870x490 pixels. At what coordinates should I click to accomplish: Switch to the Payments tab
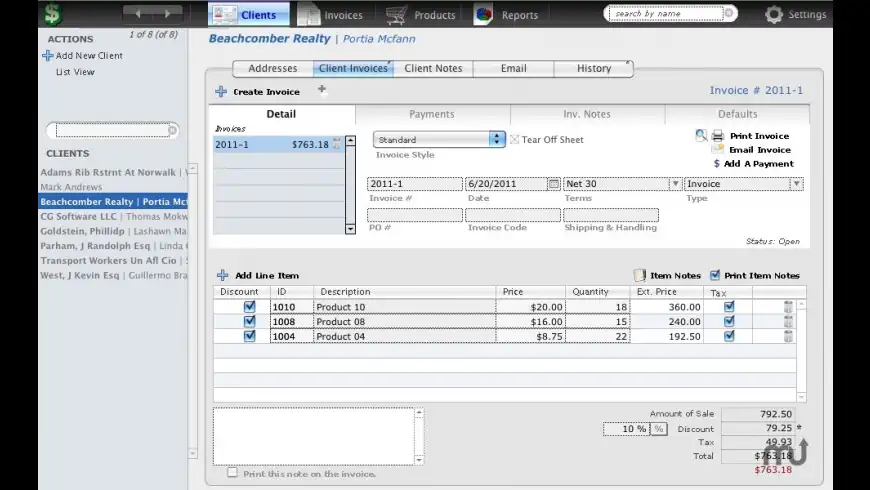(431, 114)
